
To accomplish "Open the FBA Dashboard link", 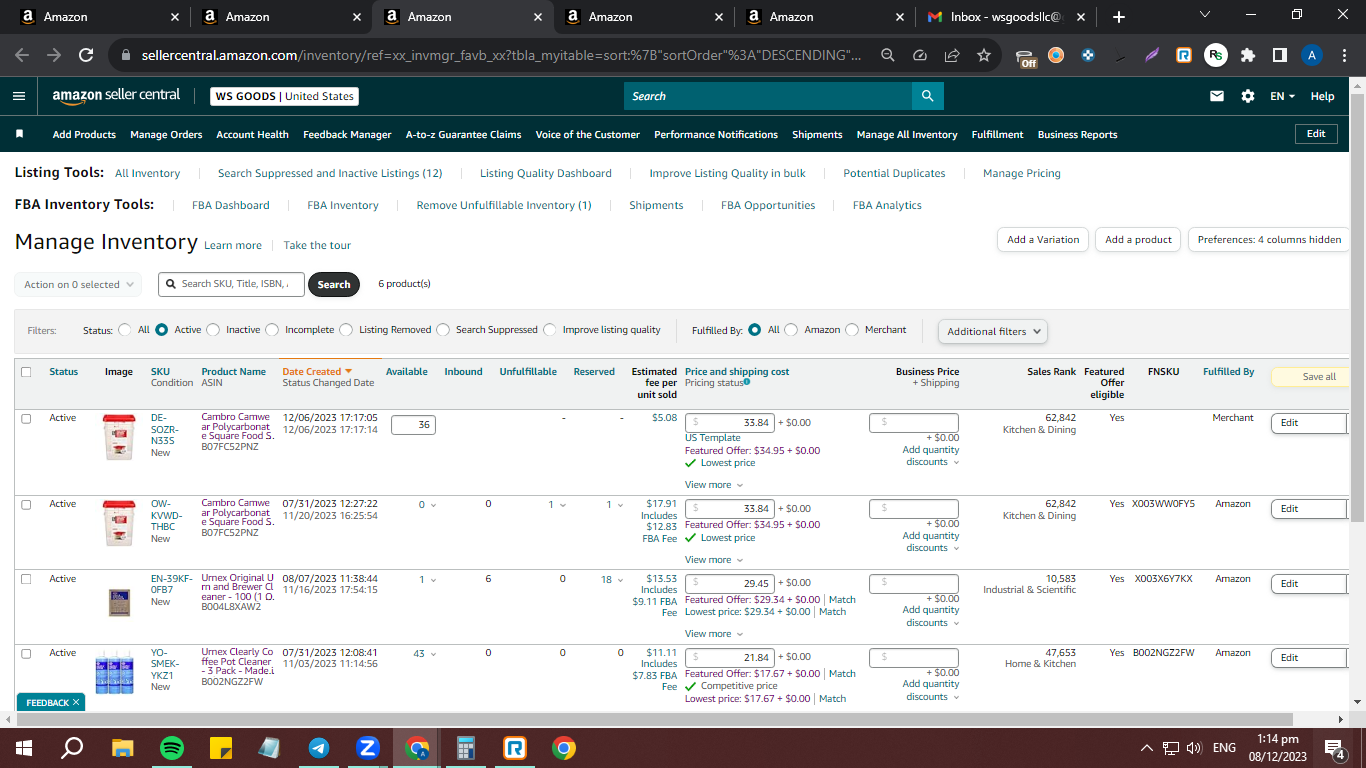I will (x=231, y=205).
